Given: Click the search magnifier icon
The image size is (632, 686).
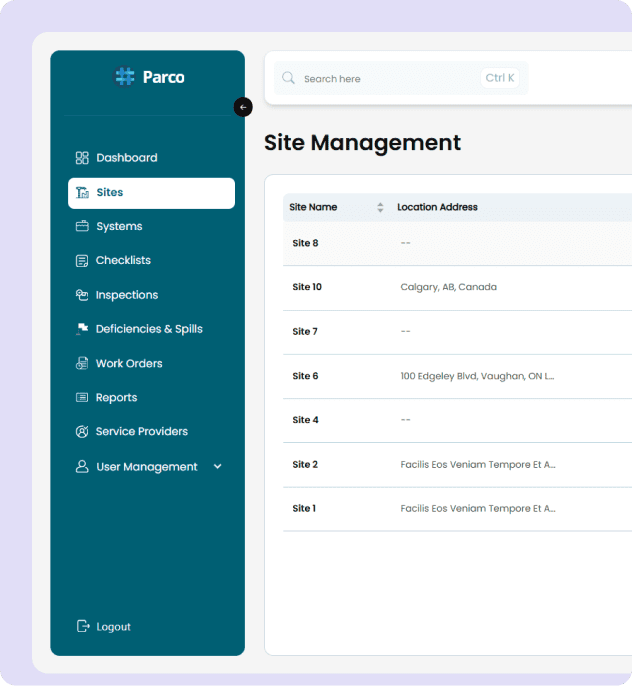Looking at the screenshot, I should [x=288, y=78].
